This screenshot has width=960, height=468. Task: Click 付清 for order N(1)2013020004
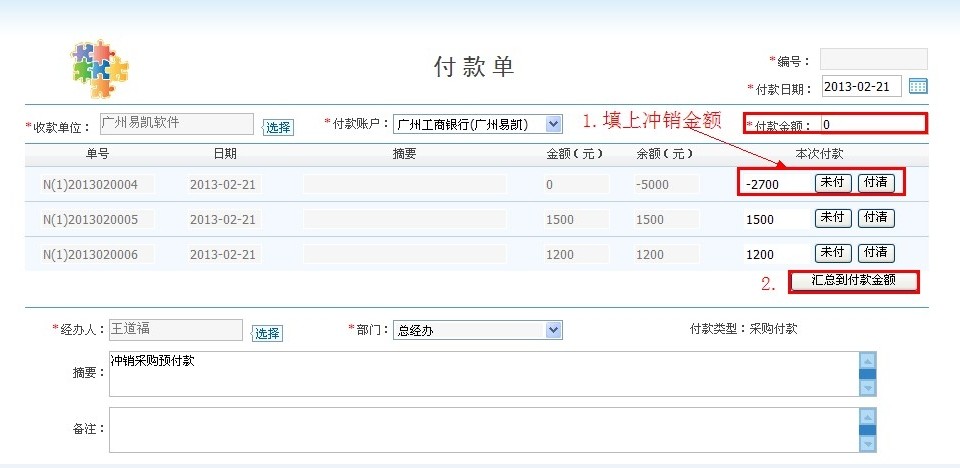(x=876, y=183)
